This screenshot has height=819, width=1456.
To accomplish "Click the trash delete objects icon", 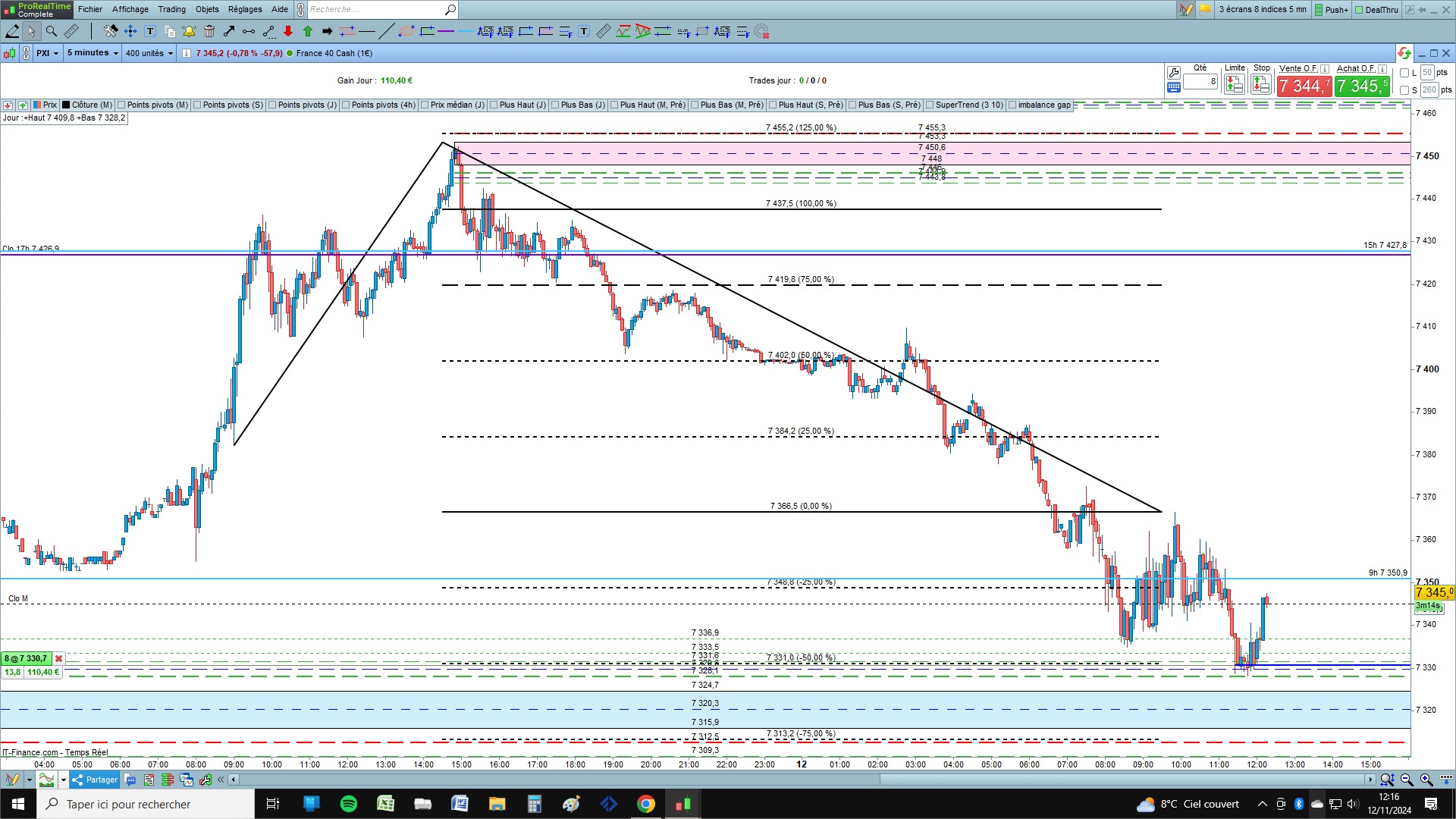I will click(x=209, y=31).
